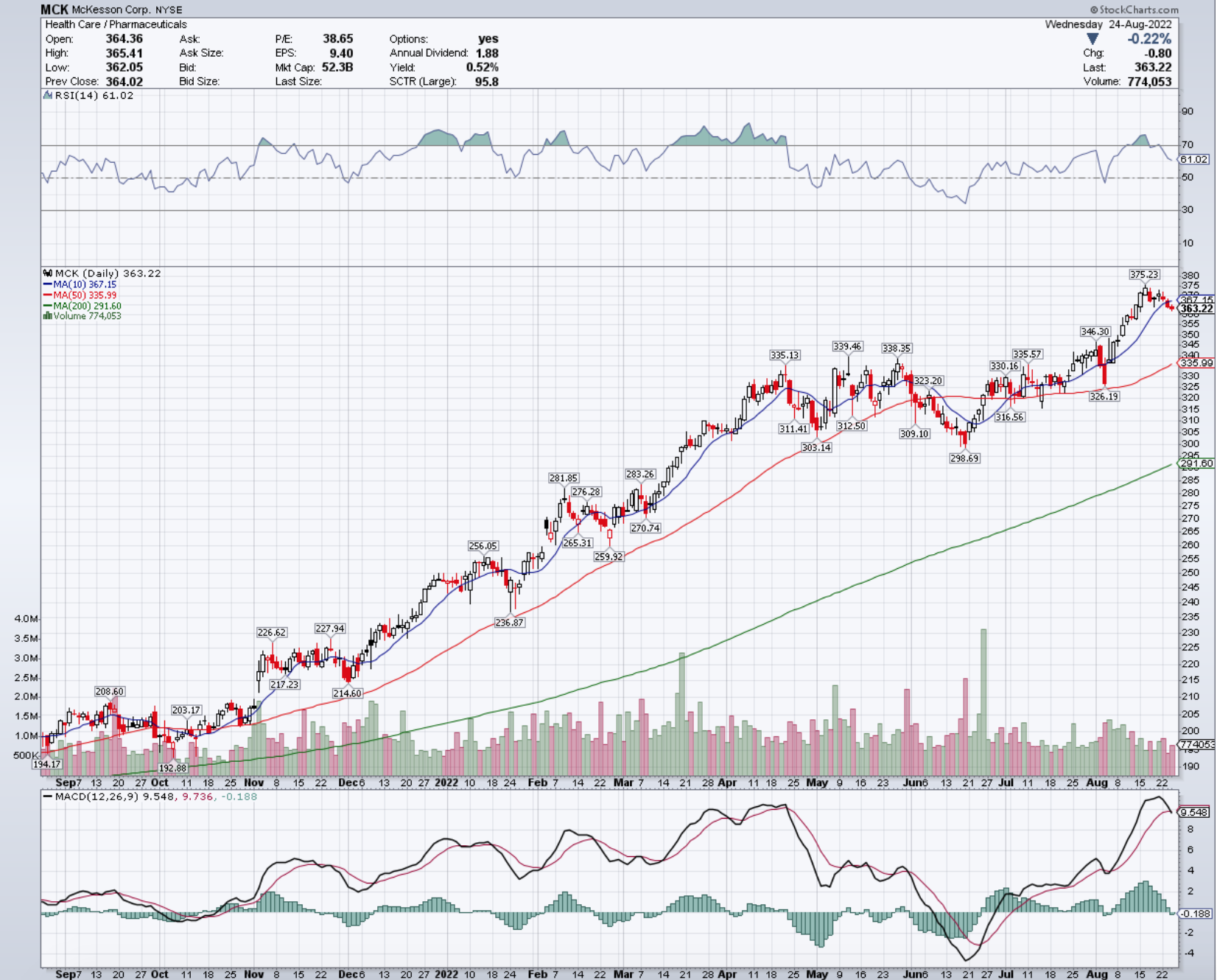Click the 346.30 price annotation
This screenshot has width=1217, height=980.
pyautogui.click(x=1095, y=332)
